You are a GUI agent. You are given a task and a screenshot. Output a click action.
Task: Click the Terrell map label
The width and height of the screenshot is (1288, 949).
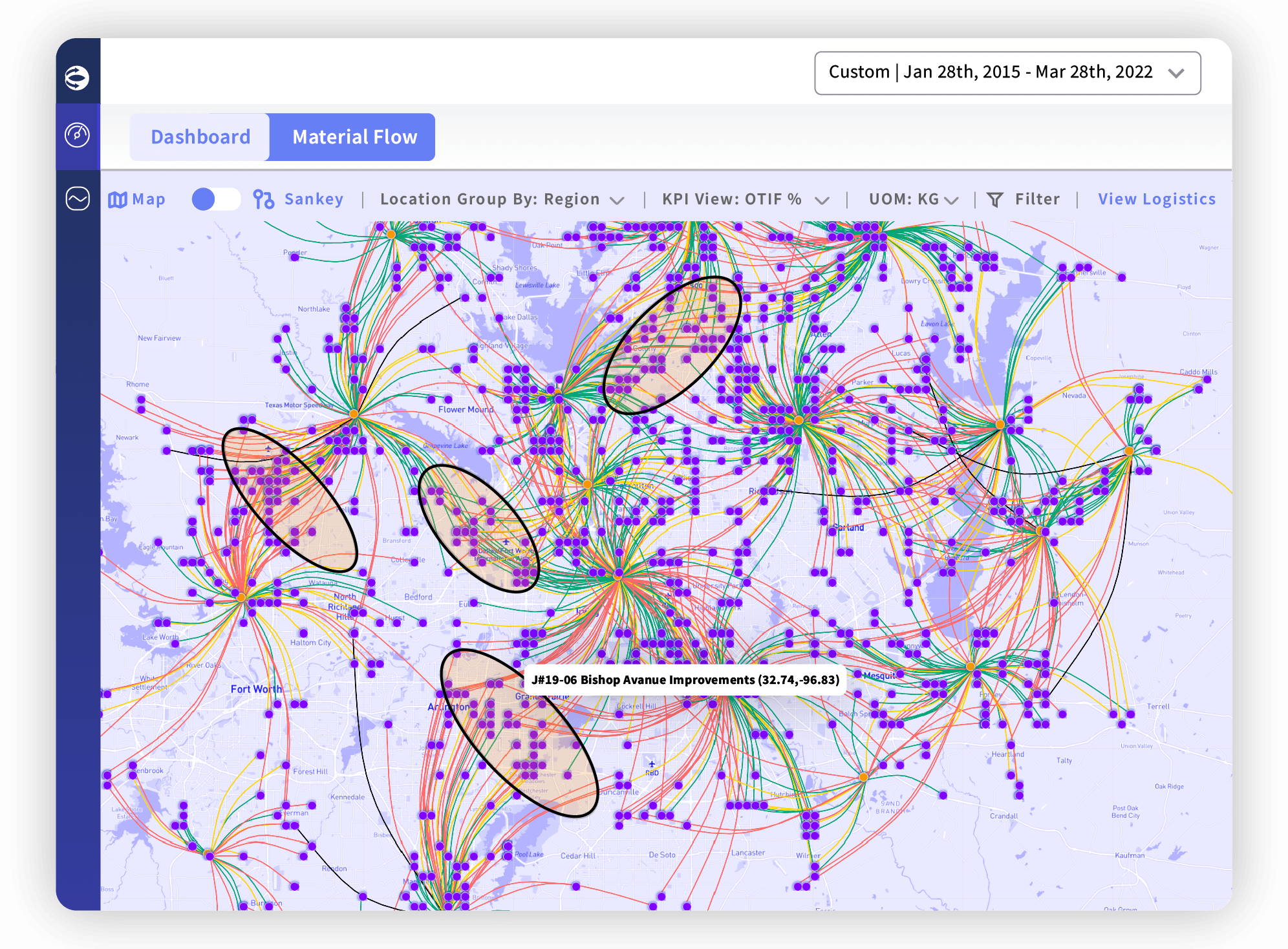point(1158,707)
